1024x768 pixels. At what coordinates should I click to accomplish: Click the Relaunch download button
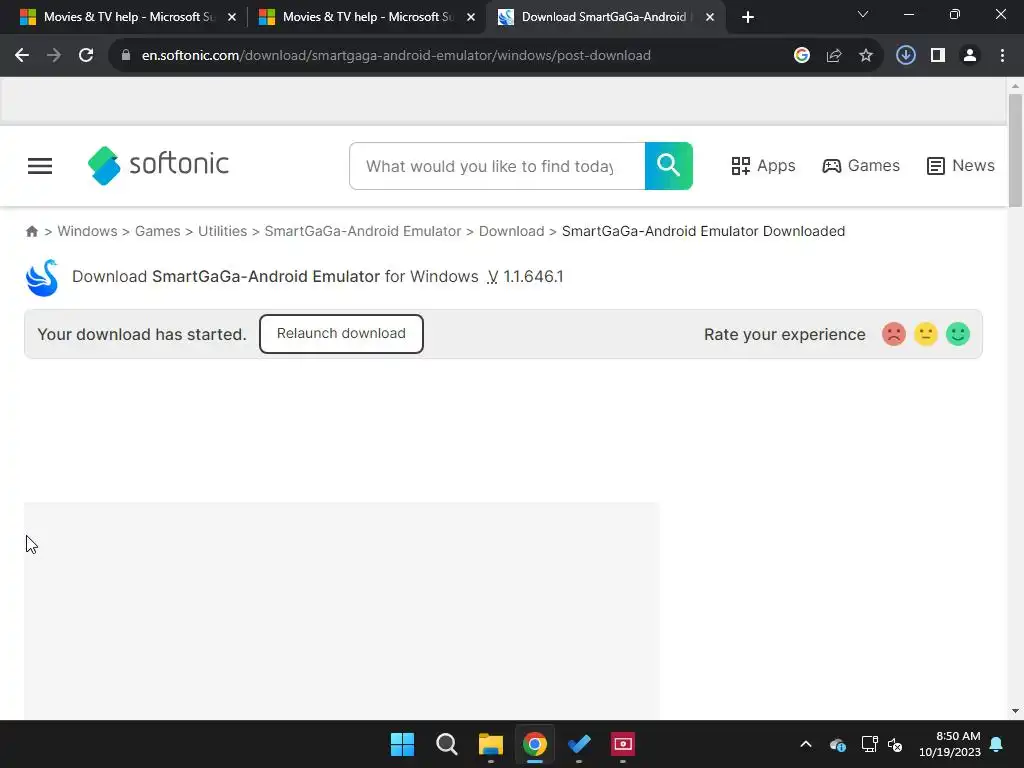pyautogui.click(x=341, y=334)
